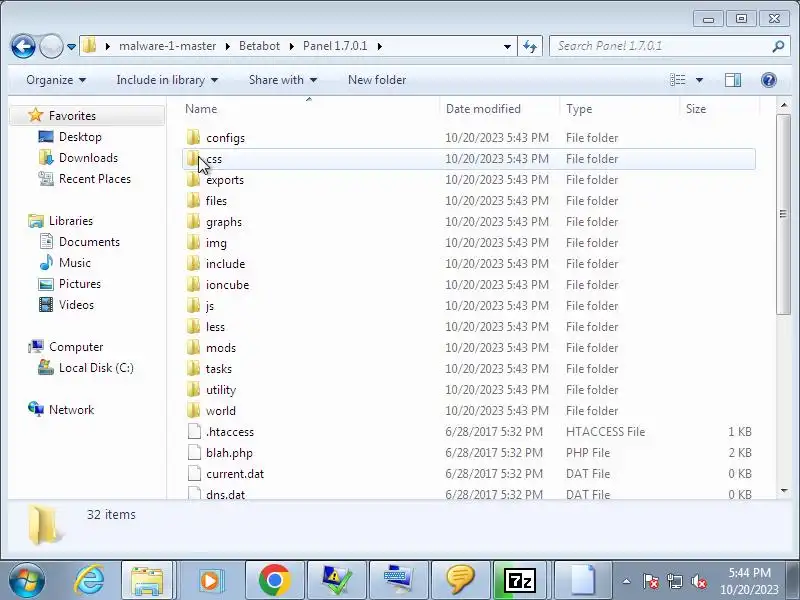Open the Videos library
Viewport: 800px width, 600px height.
(x=76, y=305)
